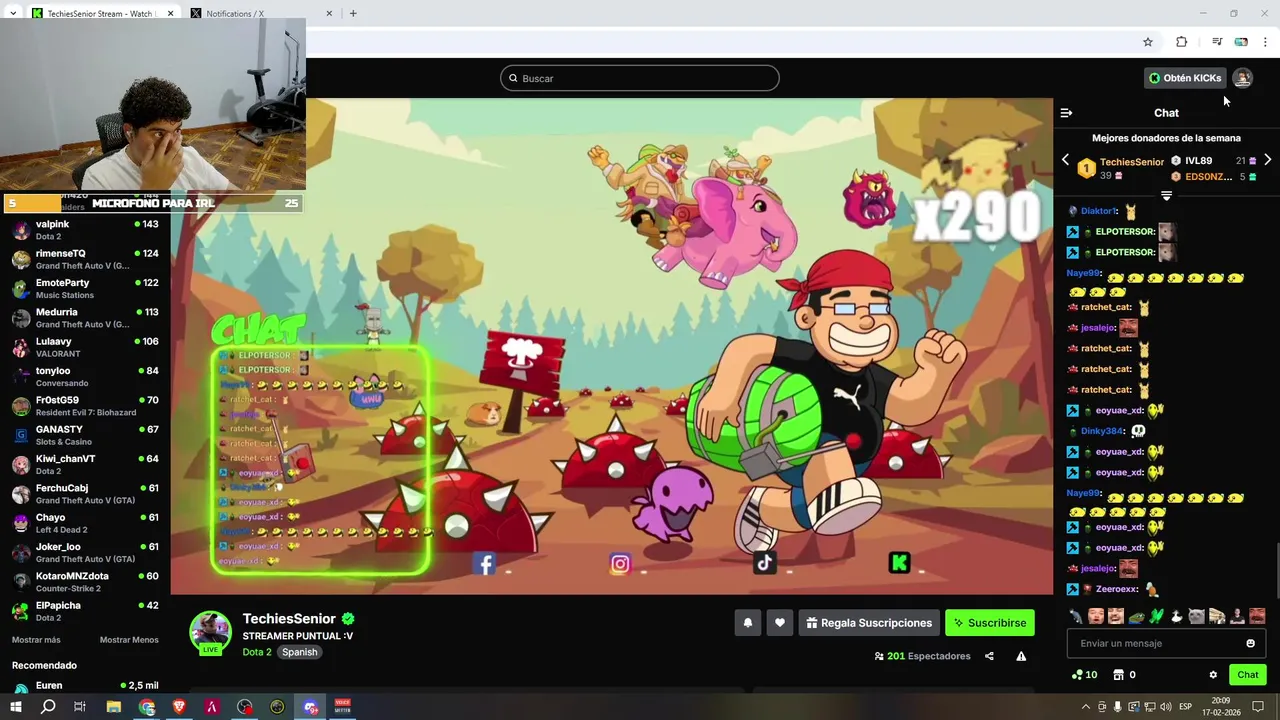Open KotaroMNZdota channel in sidebar
The image size is (1280, 720).
tap(85, 582)
